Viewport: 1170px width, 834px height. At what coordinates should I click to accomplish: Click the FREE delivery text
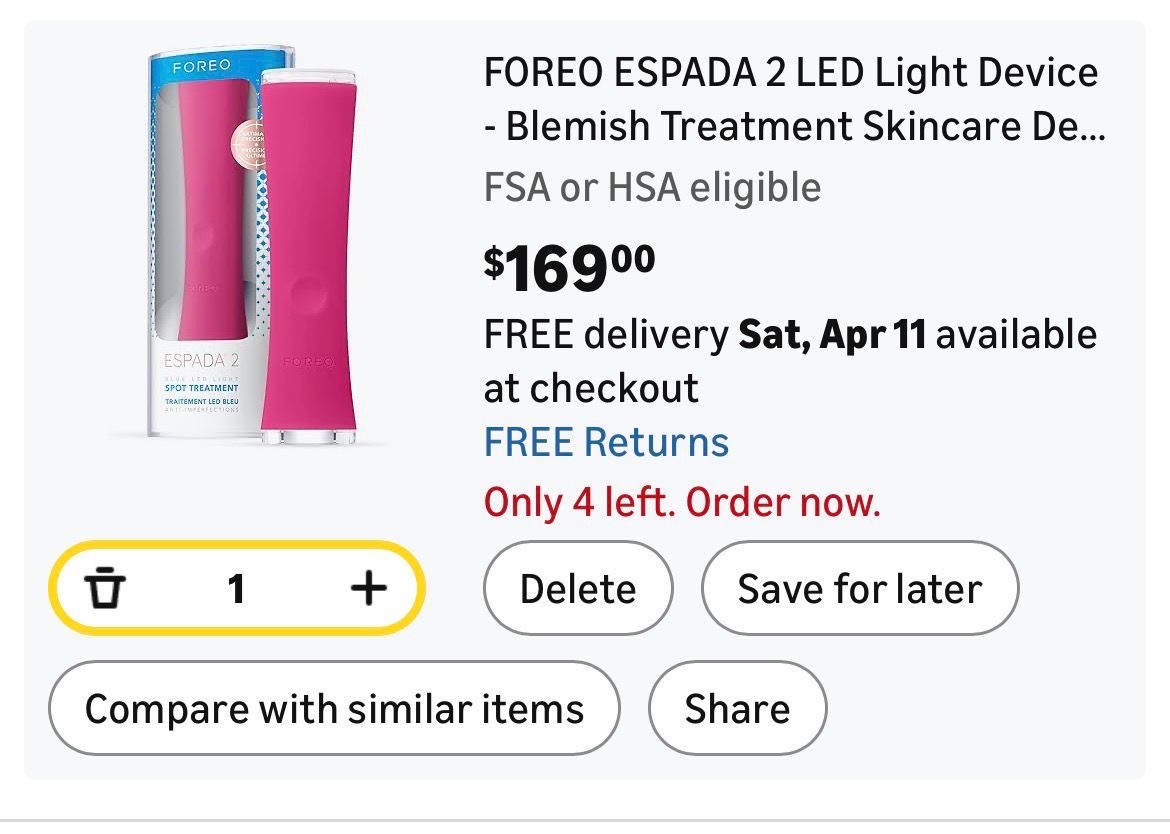pyautogui.click(x=605, y=335)
